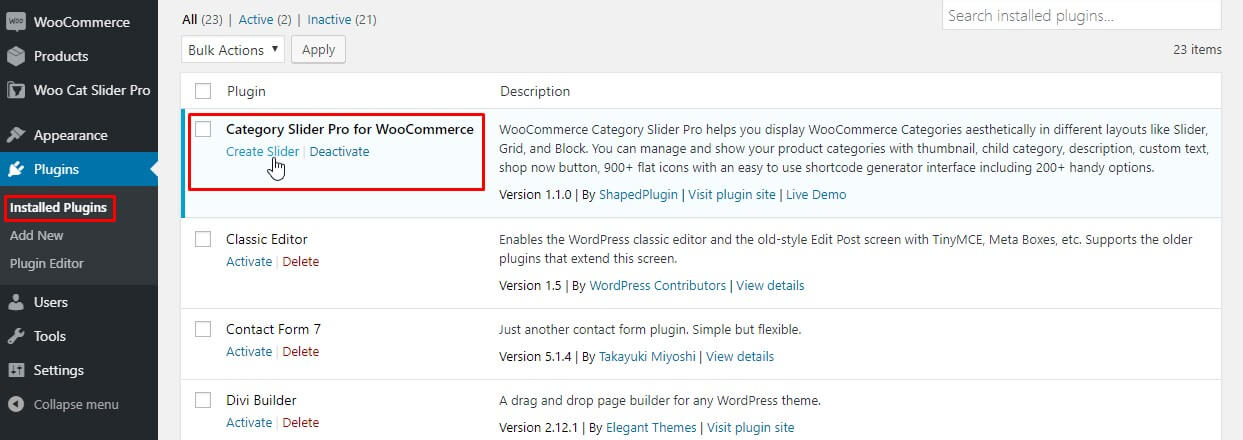Image resolution: width=1243 pixels, height=440 pixels.
Task: Click the Appearance paintbrush icon
Action: click(x=16, y=135)
